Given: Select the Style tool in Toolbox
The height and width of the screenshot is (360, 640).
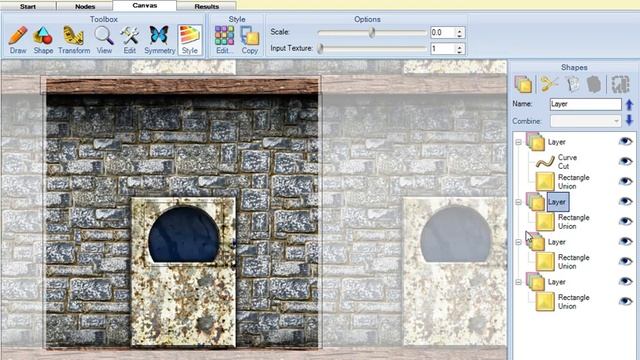Looking at the screenshot, I should (x=190, y=40).
